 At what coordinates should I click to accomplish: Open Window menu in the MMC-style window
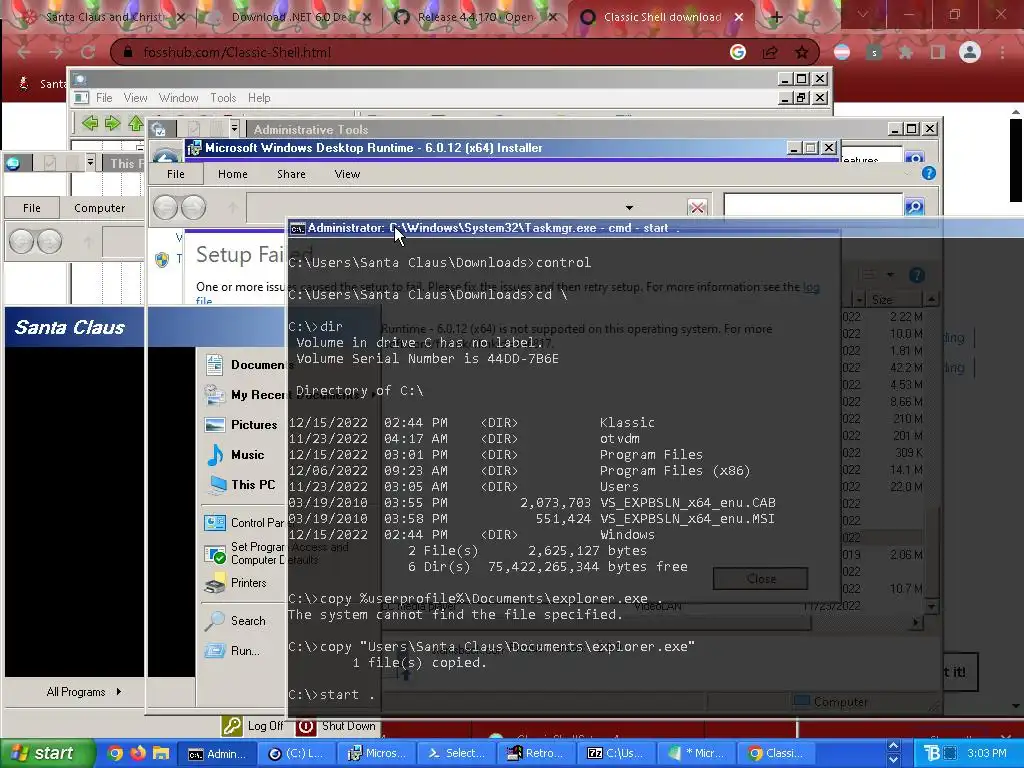click(x=178, y=98)
